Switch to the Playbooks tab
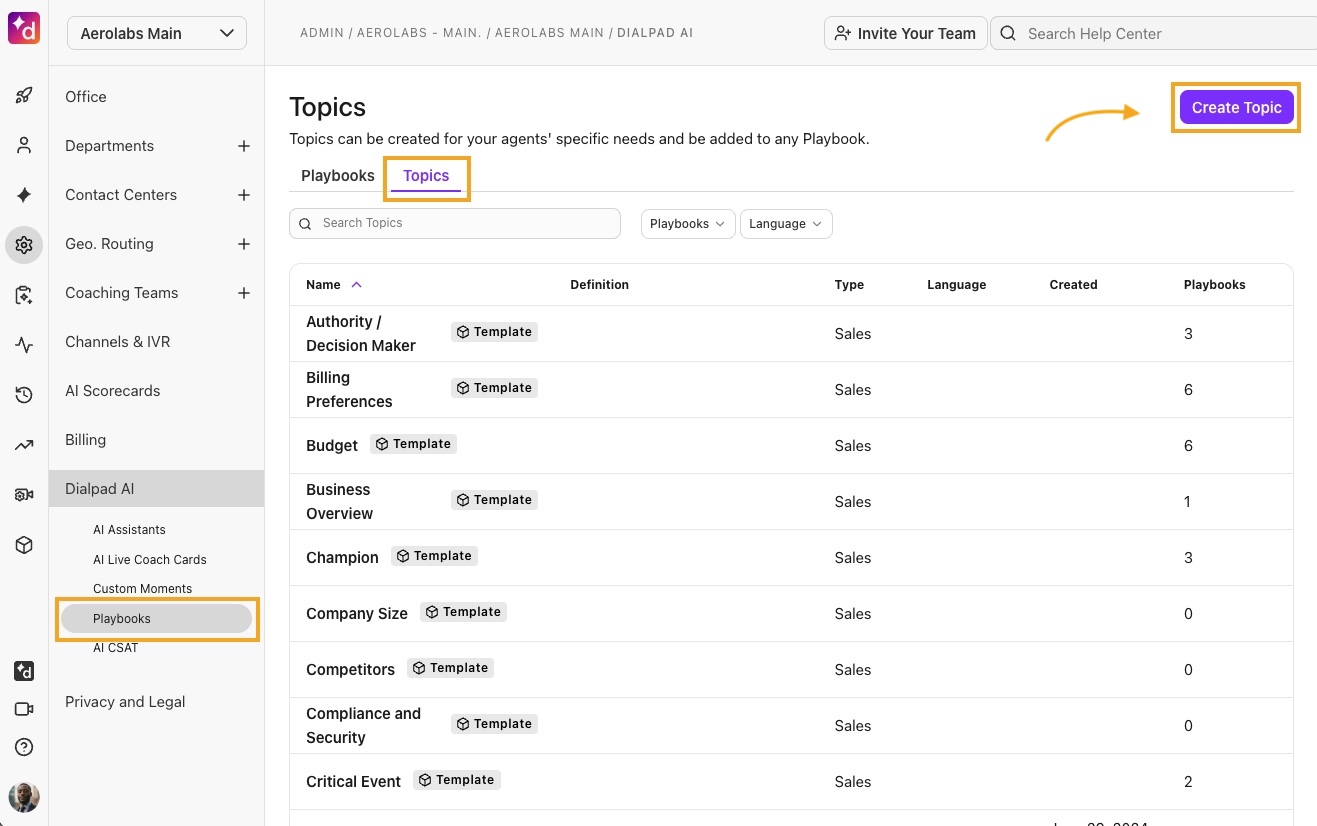The image size is (1317, 826). [x=338, y=175]
